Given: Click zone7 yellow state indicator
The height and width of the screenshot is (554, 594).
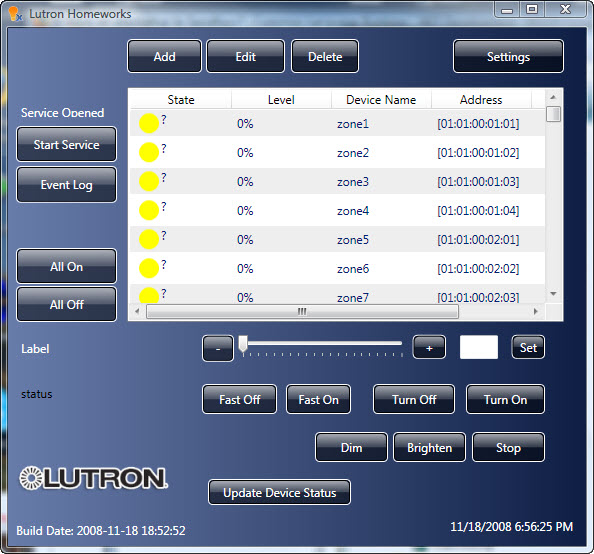Looking at the screenshot, I should pyautogui.click(x=149, y=296).
